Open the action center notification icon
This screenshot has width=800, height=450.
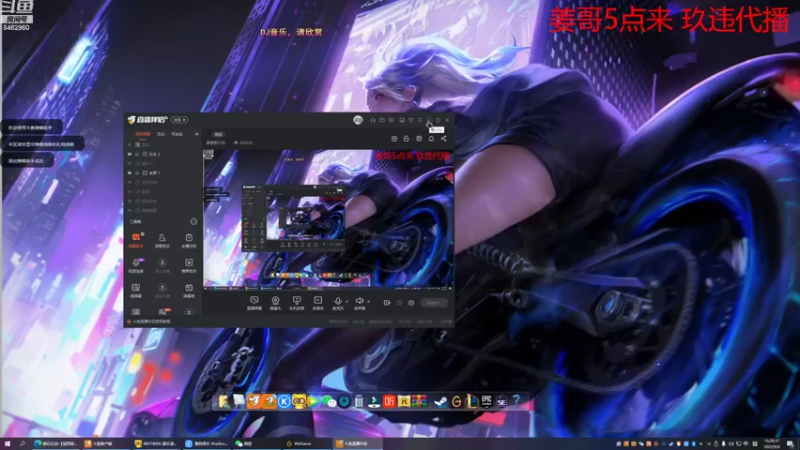pyautogui.click(x=790, y=444)
